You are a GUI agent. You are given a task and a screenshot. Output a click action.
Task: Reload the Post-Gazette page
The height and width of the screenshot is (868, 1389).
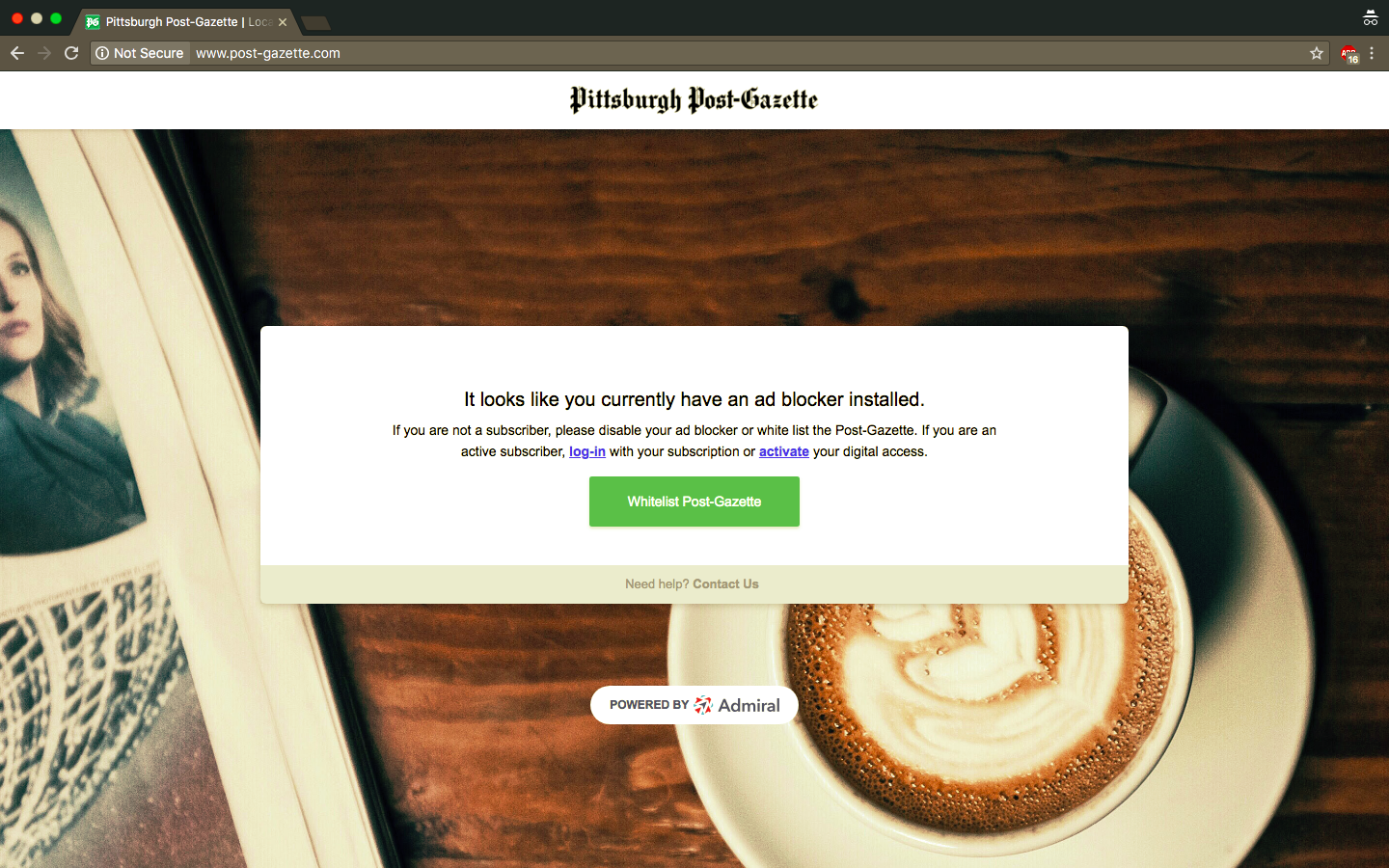click(x=71, y=53)
